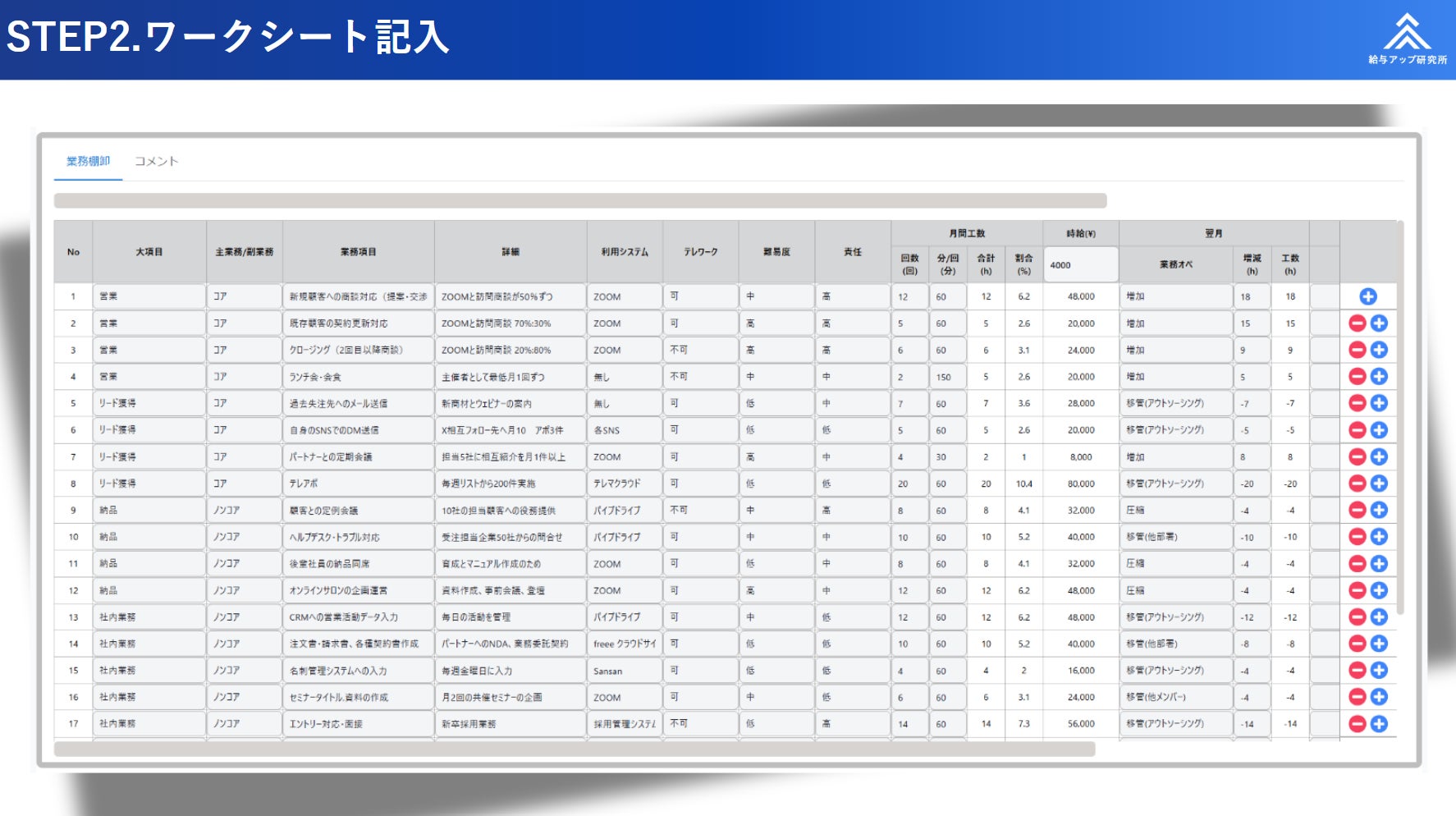Edit the 既存顧客の契約更新対応 cell
Screen dimensions: 1456x816
[358, 323]
